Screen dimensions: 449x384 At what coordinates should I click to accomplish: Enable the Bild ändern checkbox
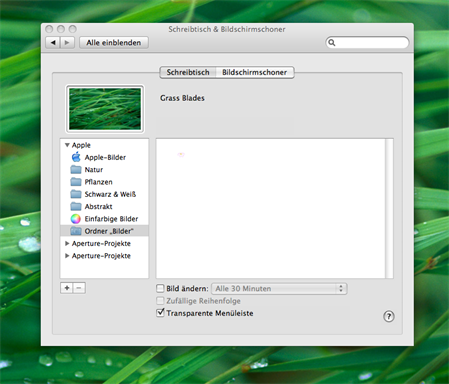click(x=160, y=288)
